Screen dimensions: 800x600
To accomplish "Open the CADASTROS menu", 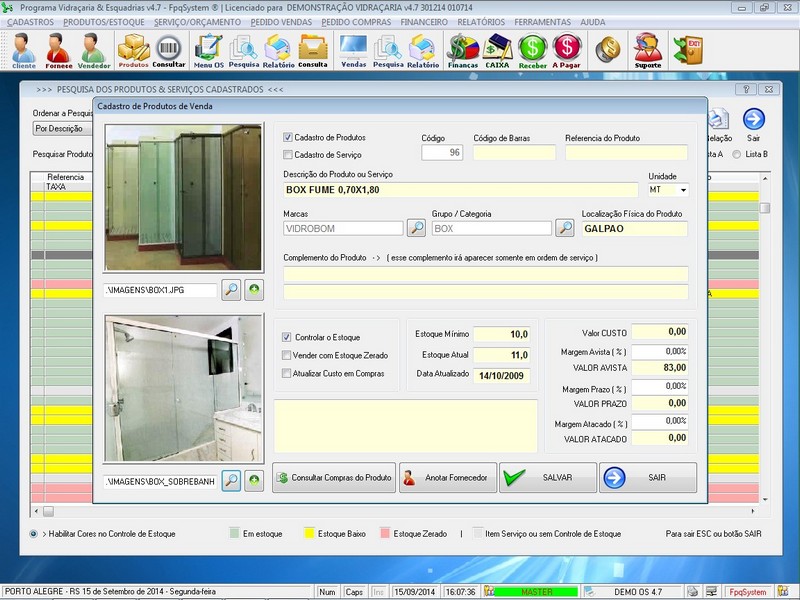I will pos(30,22).
